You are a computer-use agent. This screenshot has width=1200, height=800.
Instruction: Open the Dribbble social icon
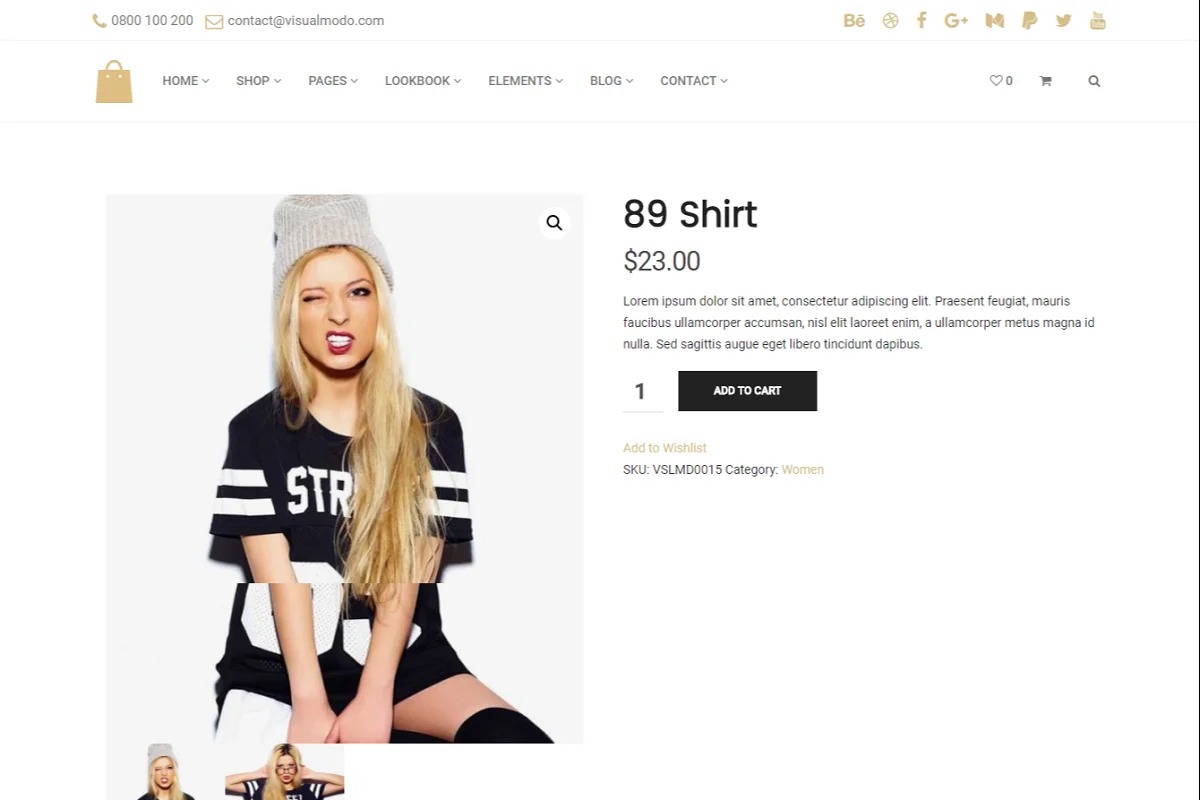click(x=890, y=20)
